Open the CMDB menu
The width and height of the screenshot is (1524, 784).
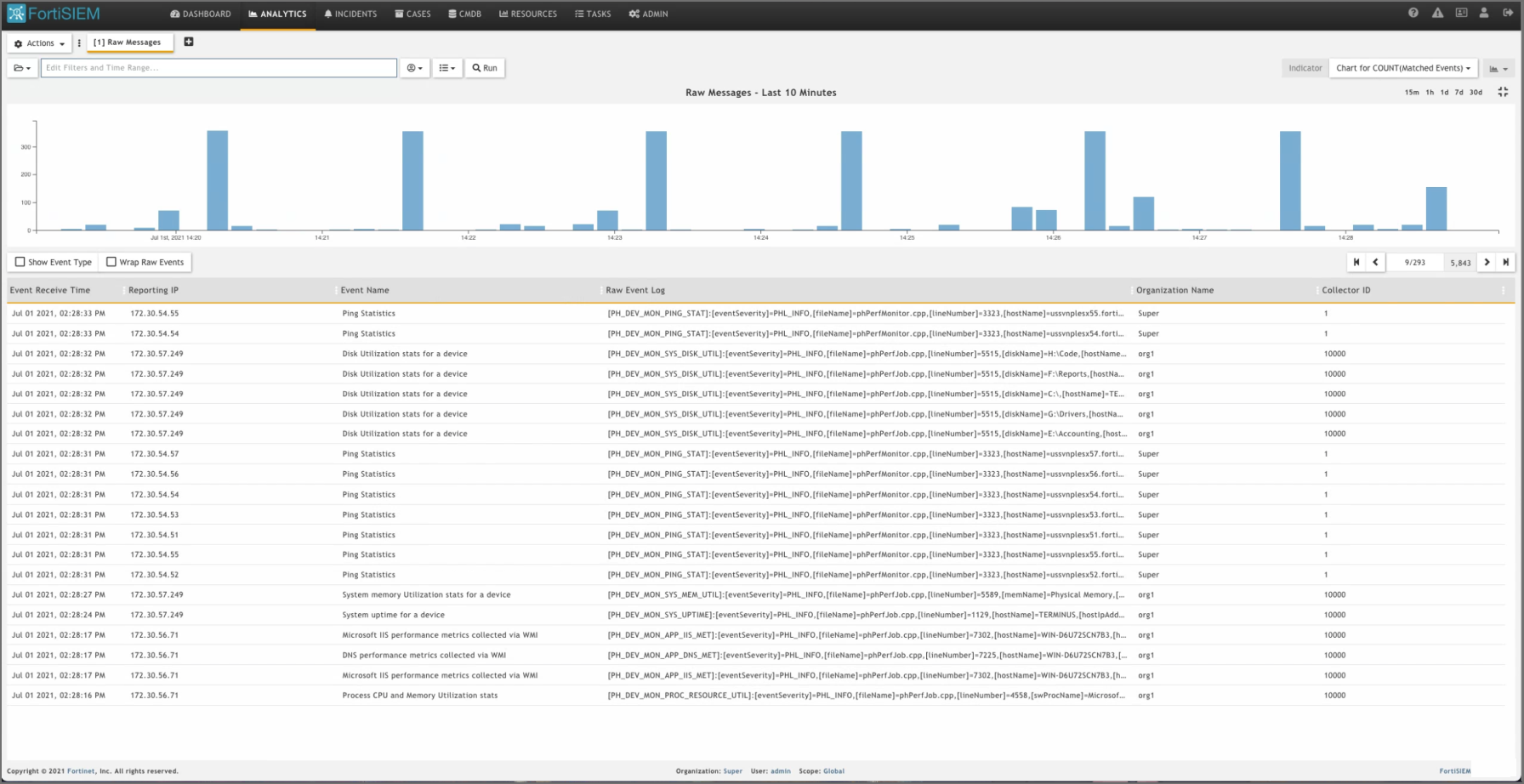pyautogui.click(x=464, y=14)
